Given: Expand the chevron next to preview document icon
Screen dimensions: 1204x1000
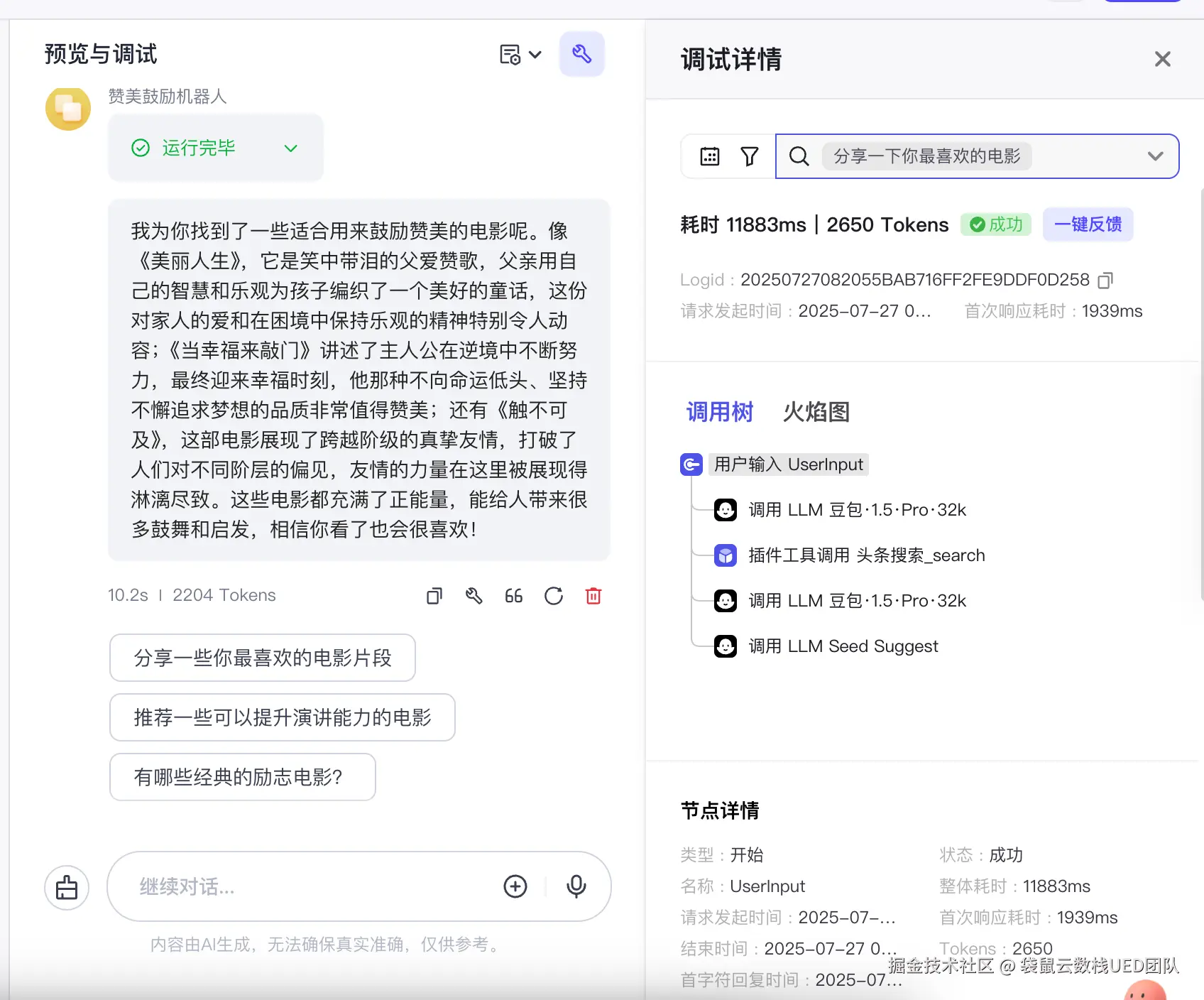Looking at the screenshot, I should pos(535,55).
